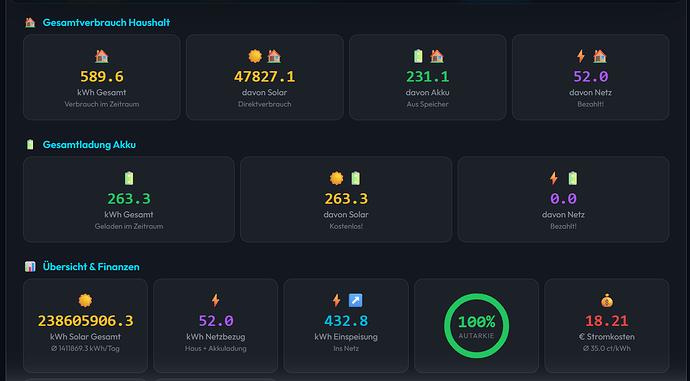Select the Gesamtverbrauch Haushalt heading
The height and width of the screenshot is (381, 690).
[x=106, y=22]
